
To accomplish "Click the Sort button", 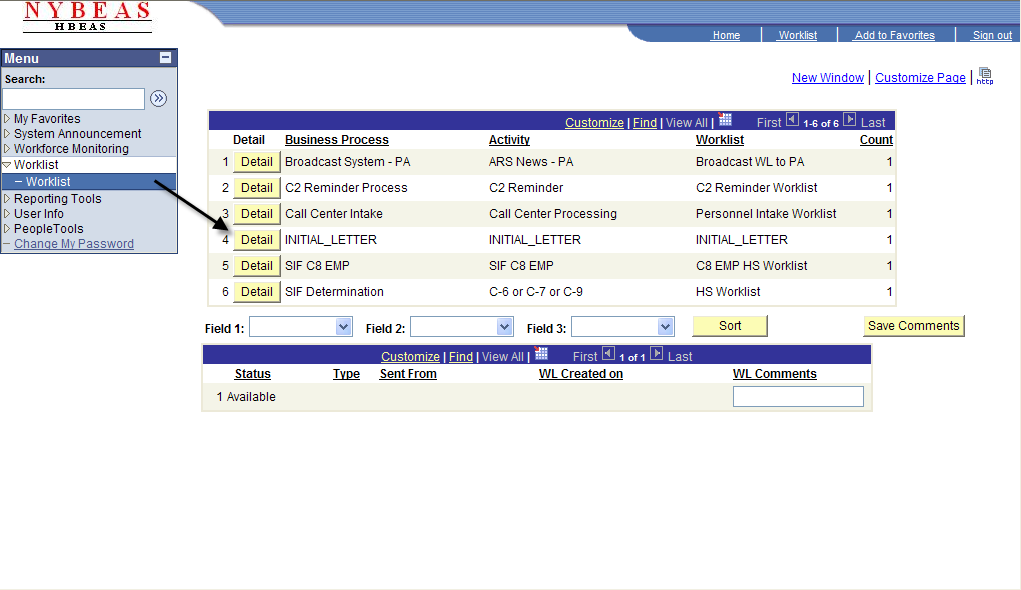I will pyautogui.click(x=730, y=326).
